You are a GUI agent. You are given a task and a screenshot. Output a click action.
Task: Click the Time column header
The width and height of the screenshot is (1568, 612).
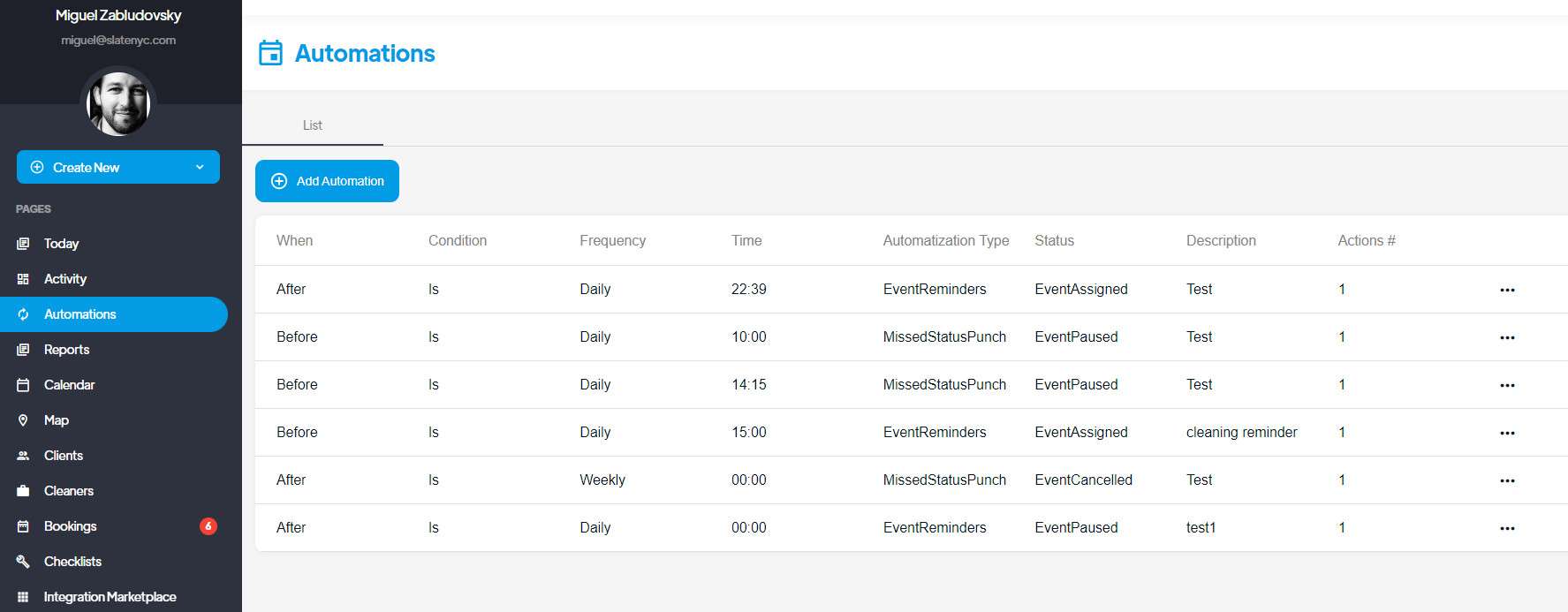(x=746, y=240)
